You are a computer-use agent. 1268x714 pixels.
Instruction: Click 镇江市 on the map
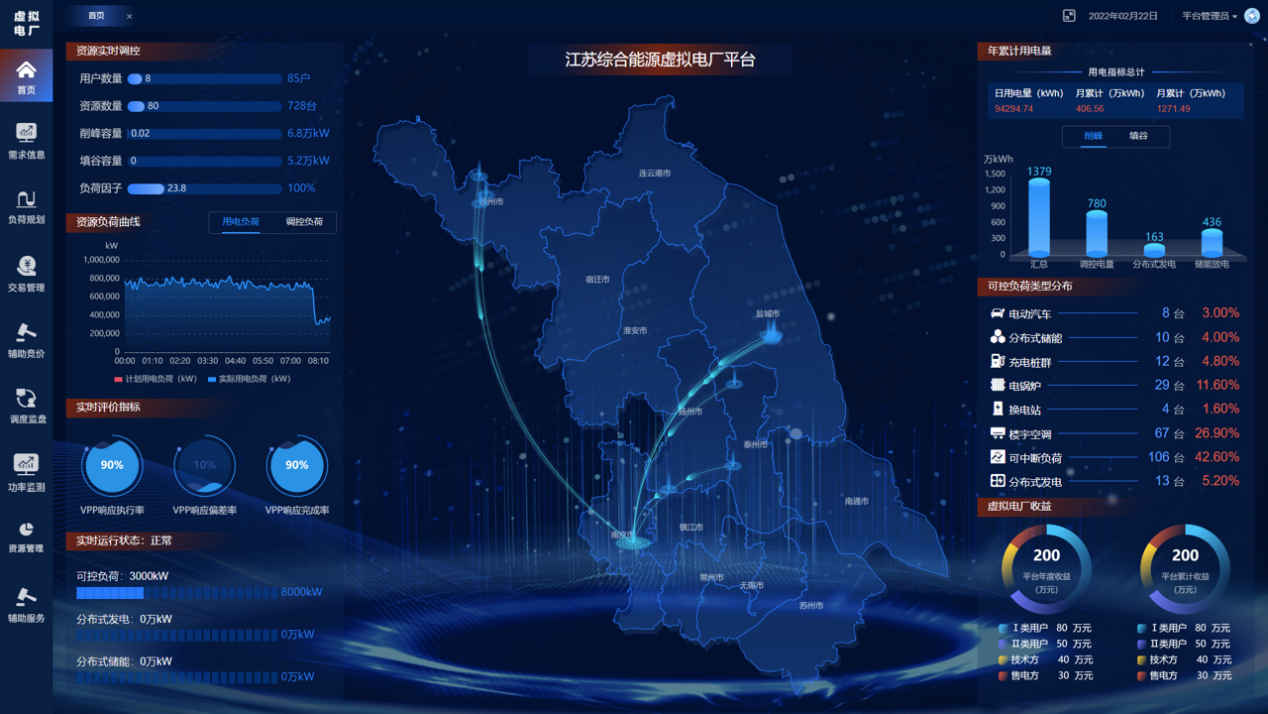click(x=691, y=527)
